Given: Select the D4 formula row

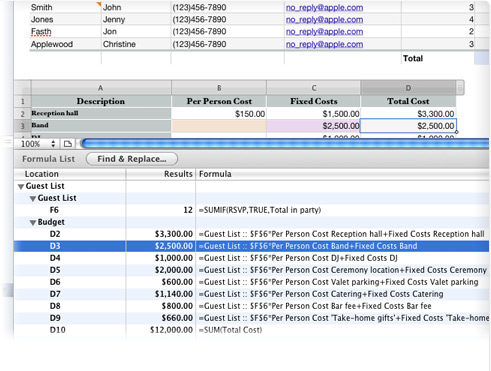Looking at the screenshot, I should tap(252, 258).
